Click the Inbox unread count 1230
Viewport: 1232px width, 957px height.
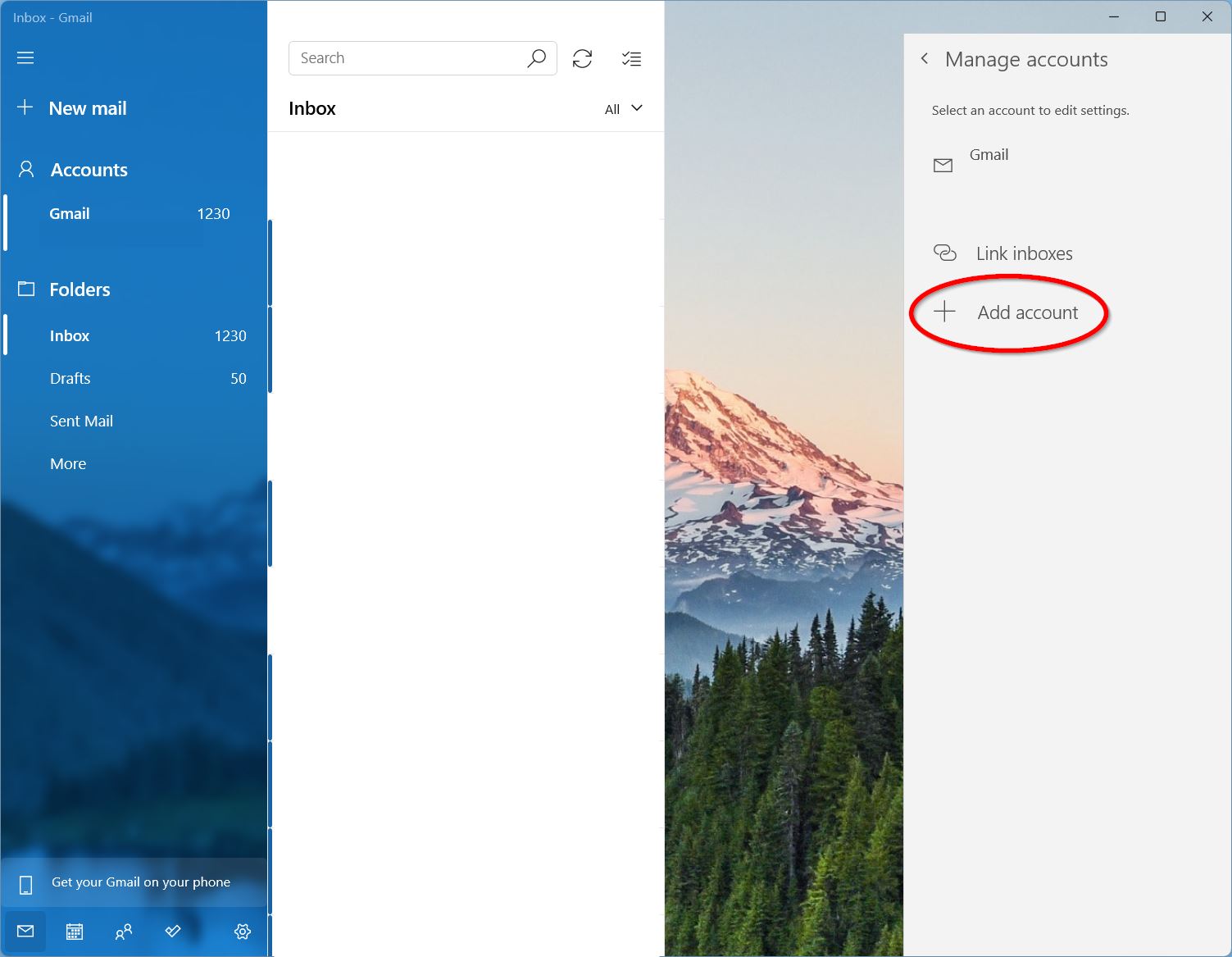pos(230,335)
